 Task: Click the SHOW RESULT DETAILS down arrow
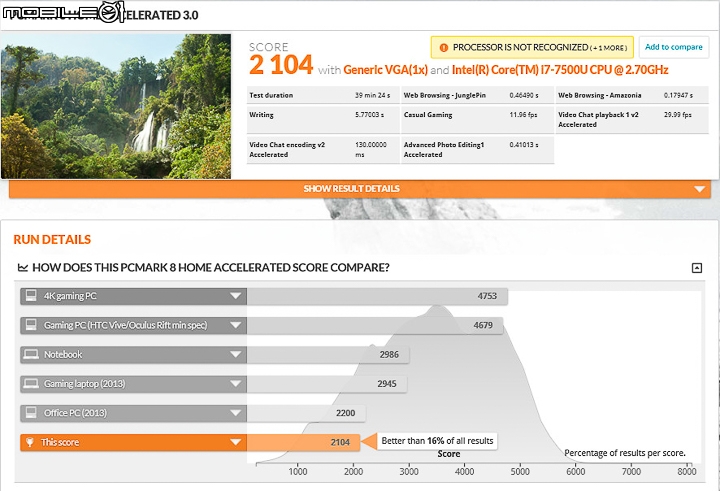[699, 189]
